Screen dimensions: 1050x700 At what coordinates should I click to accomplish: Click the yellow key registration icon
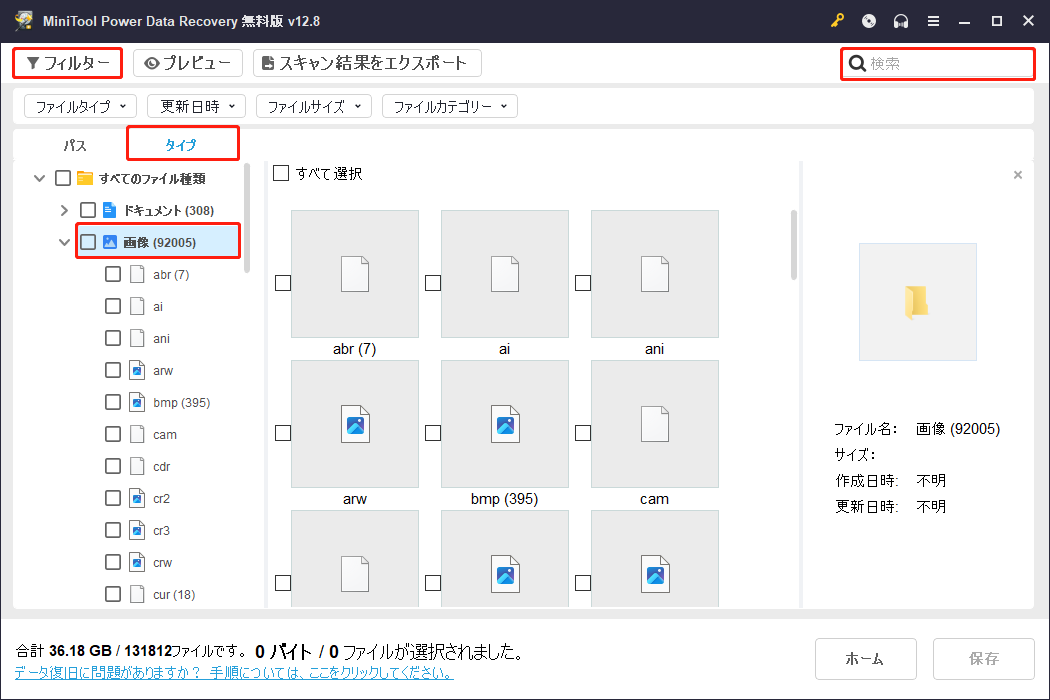point(837,20)
